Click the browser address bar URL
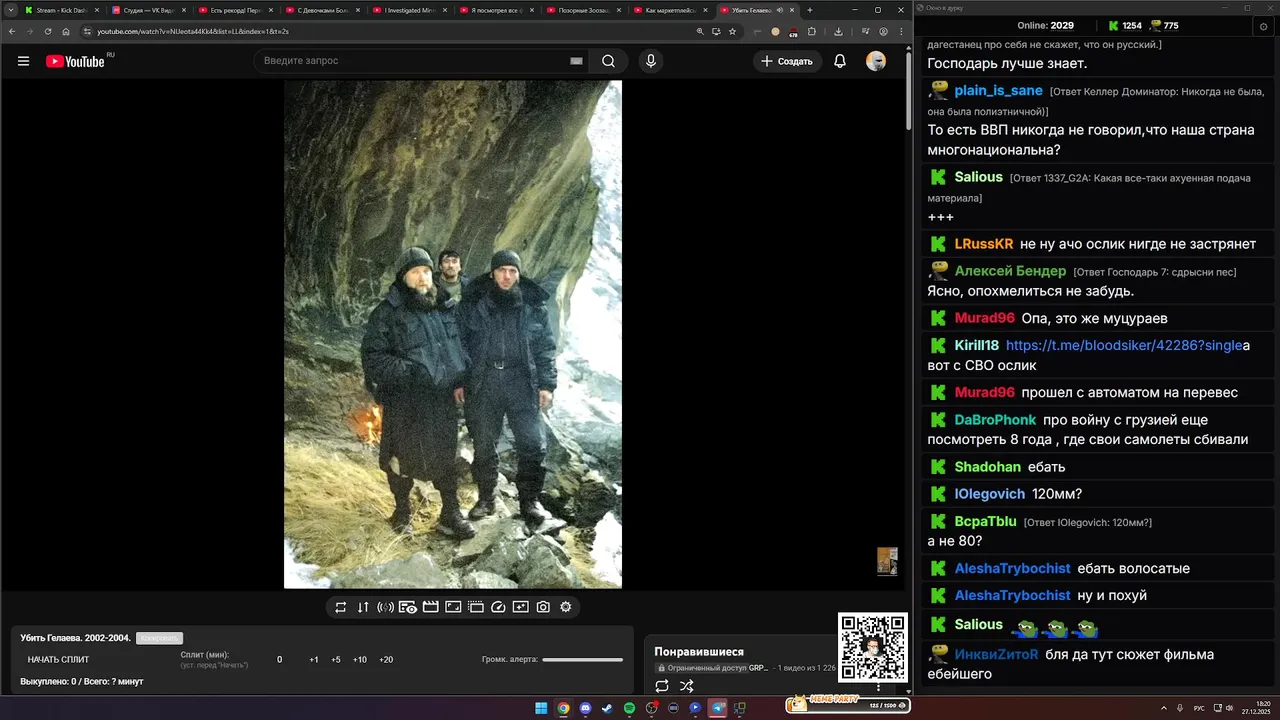This screenshot has height=720, width=1280. (x=193, y=31)
